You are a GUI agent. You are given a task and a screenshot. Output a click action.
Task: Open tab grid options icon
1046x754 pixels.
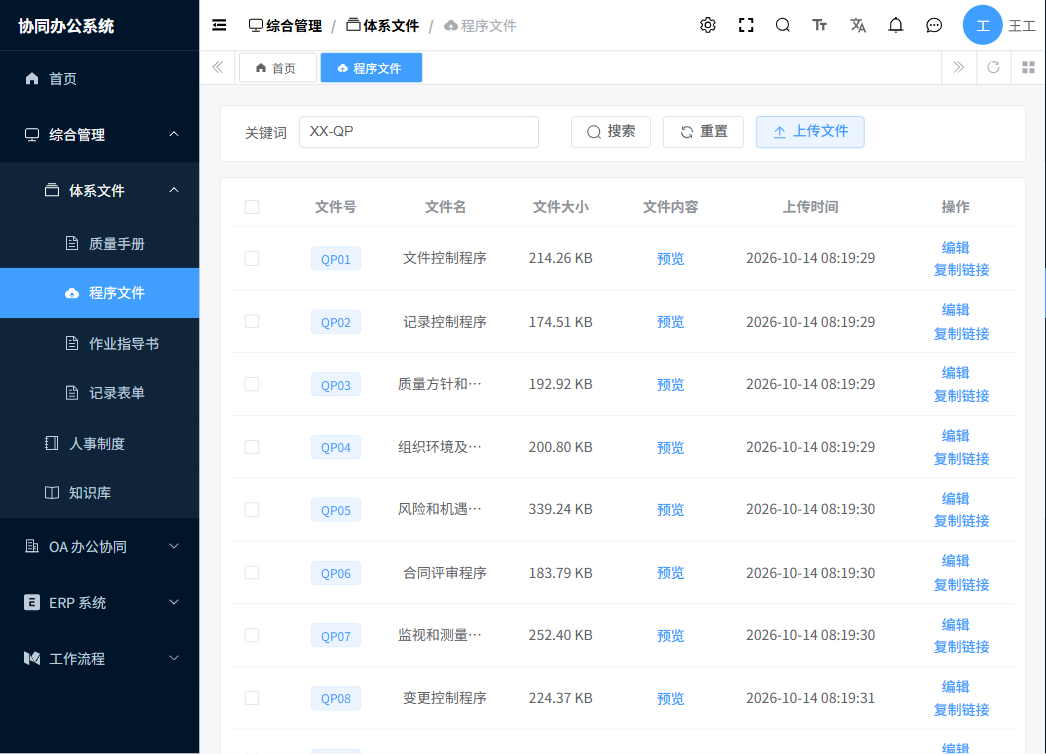pyautogui.click(x=1029, y=67)
